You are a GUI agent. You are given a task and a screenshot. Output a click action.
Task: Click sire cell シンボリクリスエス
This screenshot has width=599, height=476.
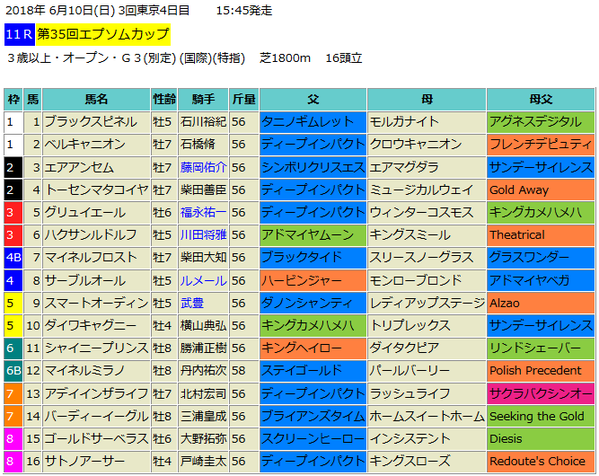click(313, 167)
